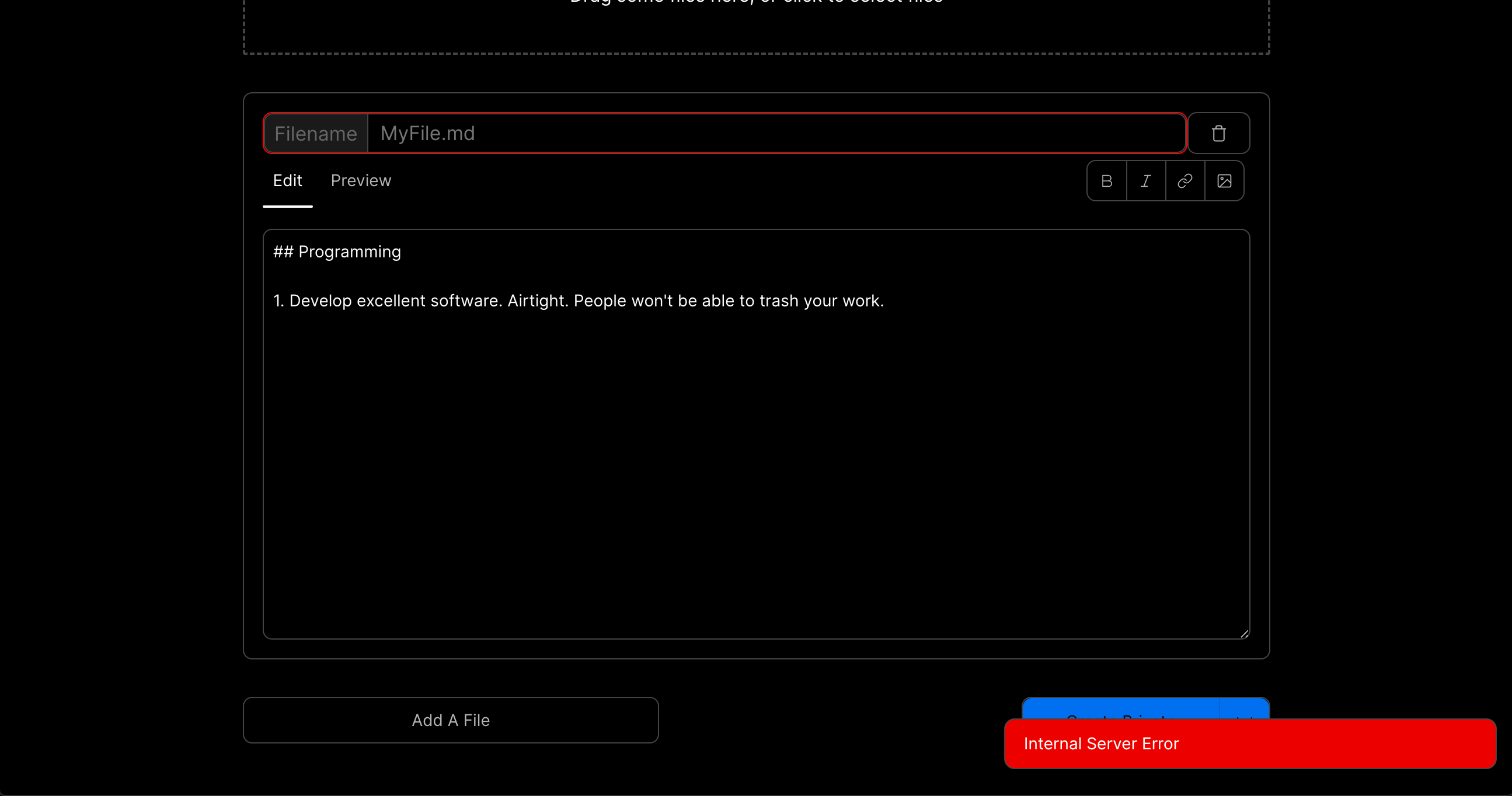The image size is (1512, 796).
Task: Insert a hyperlink using the link icon
Action: [x=1185, y=181]
